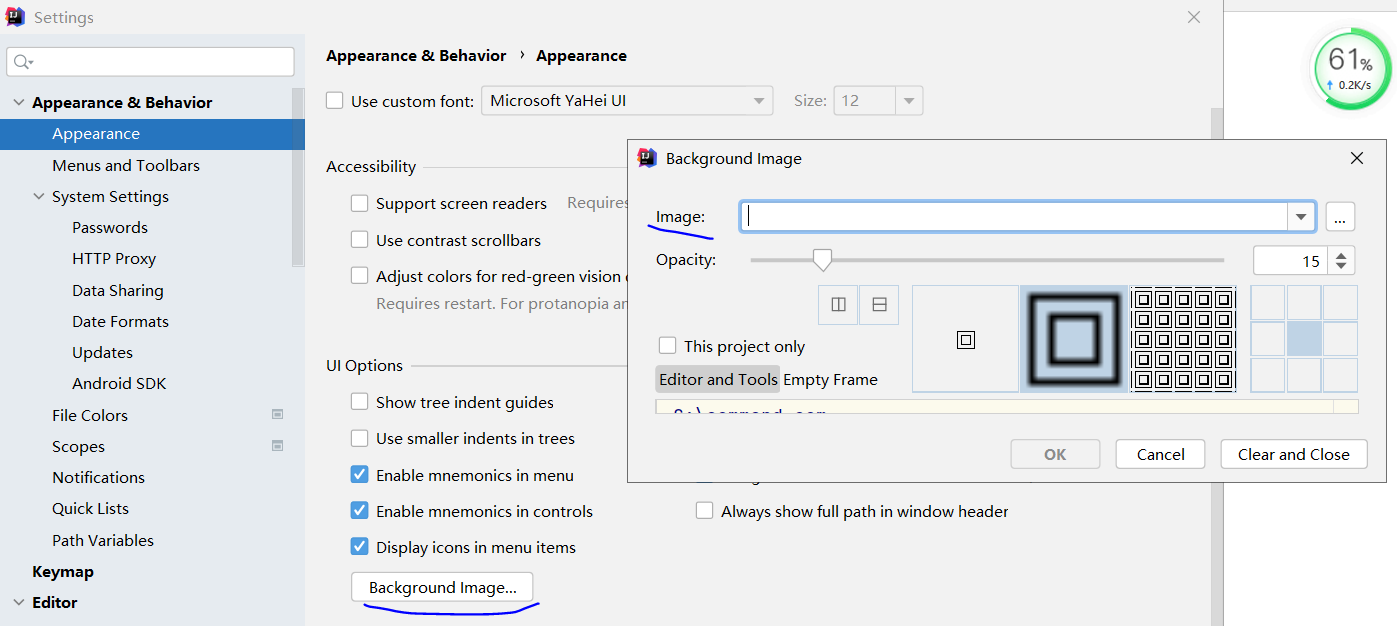Click into the Image path input field

click(x=1014, y=216)
